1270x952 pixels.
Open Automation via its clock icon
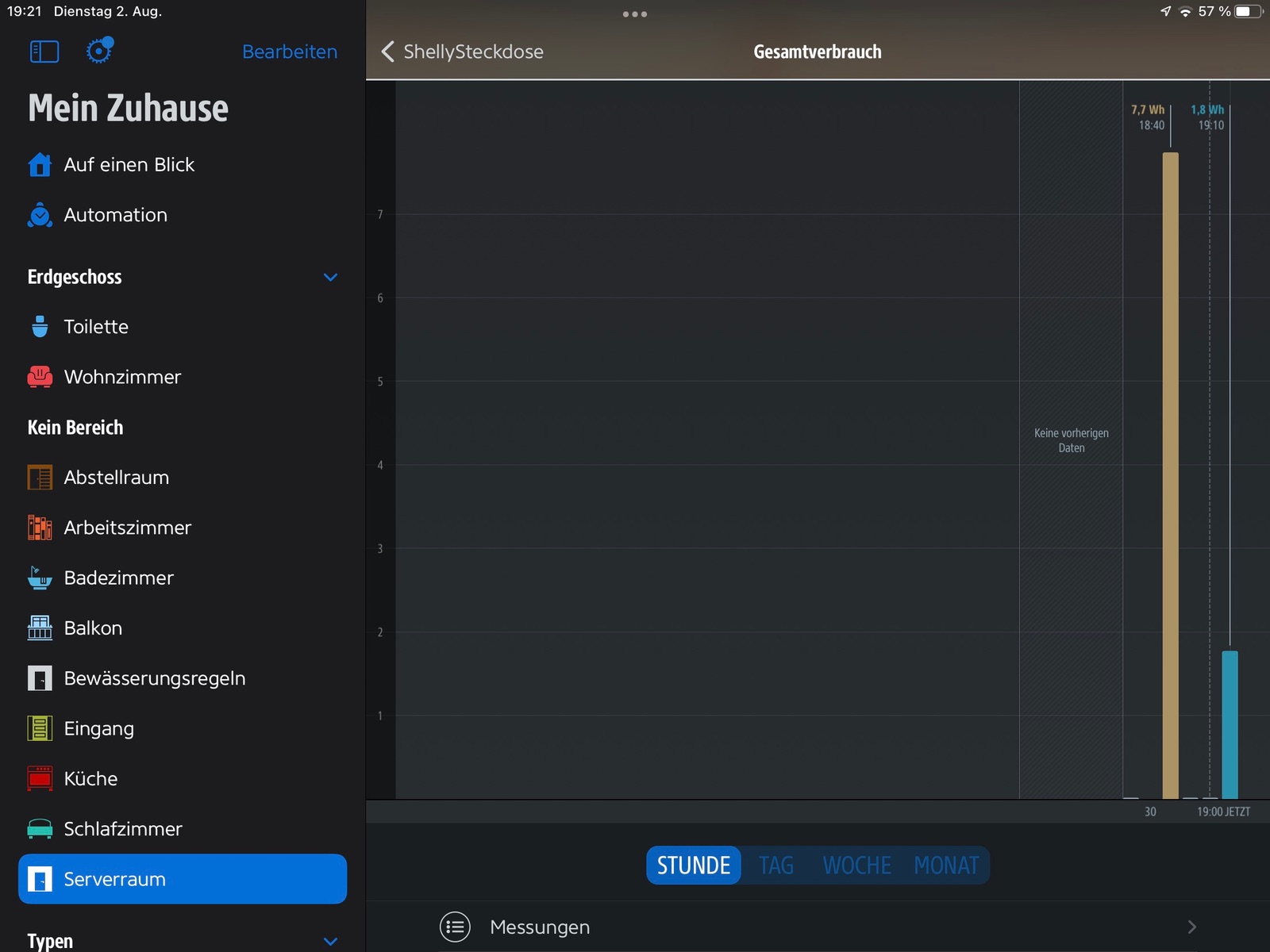[x=40, y=215]
